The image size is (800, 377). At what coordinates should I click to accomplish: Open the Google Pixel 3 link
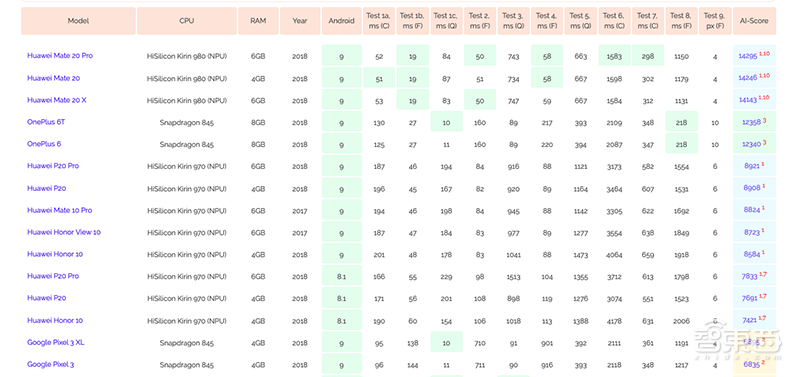(x=51, y=364)
